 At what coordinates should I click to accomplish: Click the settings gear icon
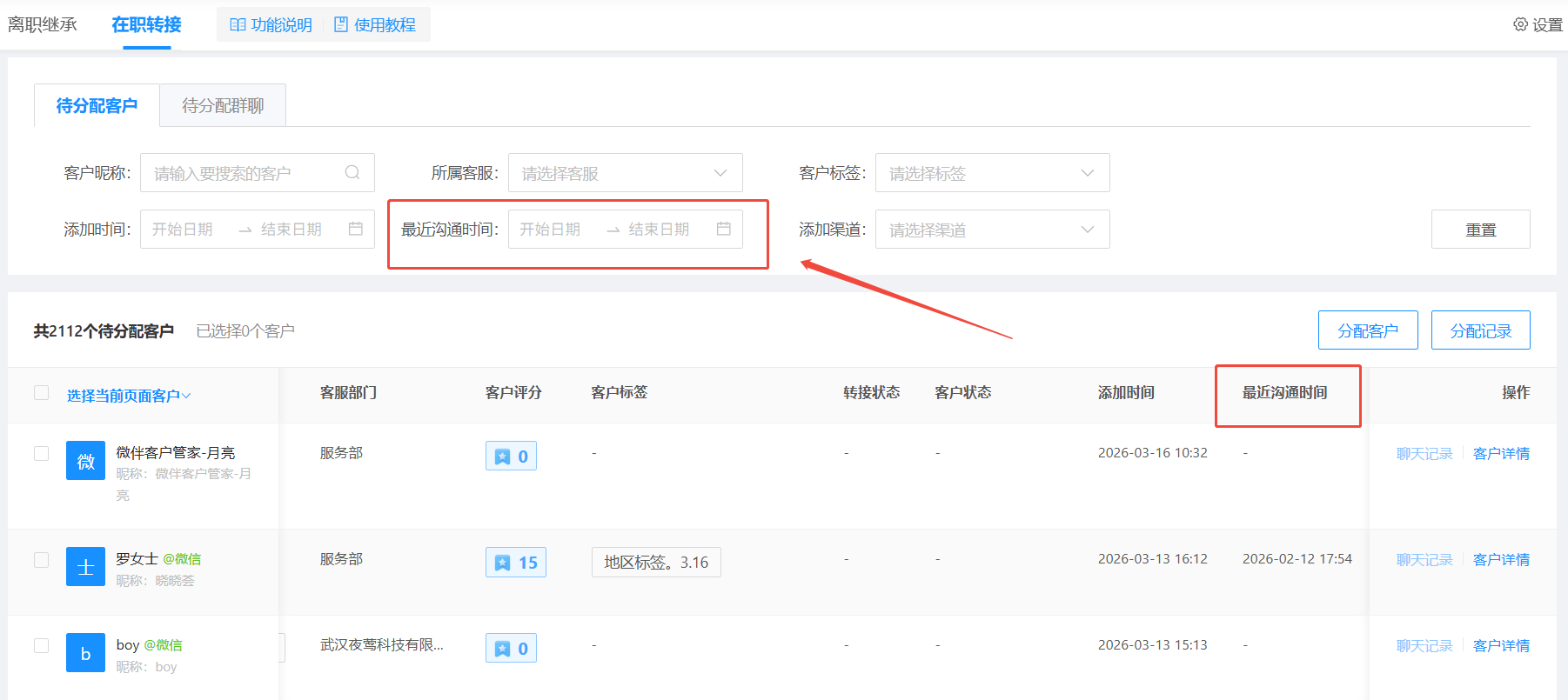[x=1520, y=24]
